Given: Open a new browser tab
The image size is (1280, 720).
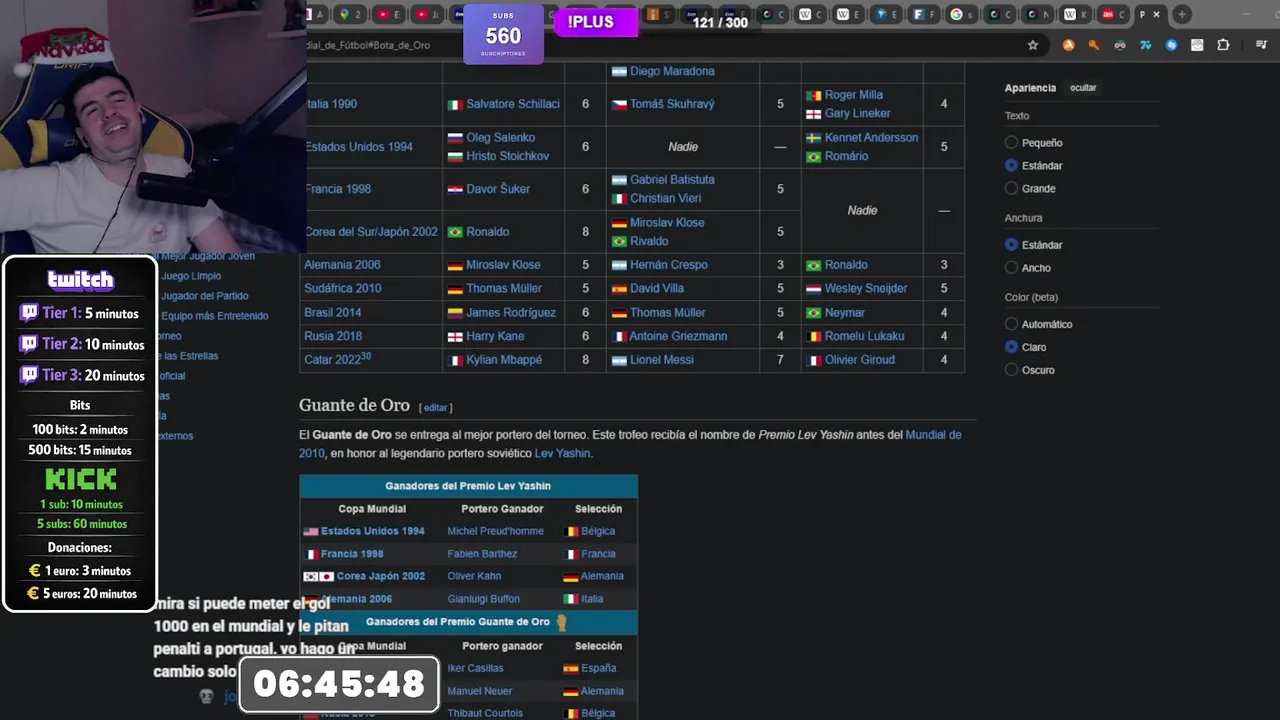Looking at the screenshot, I should click(1182, 15).
